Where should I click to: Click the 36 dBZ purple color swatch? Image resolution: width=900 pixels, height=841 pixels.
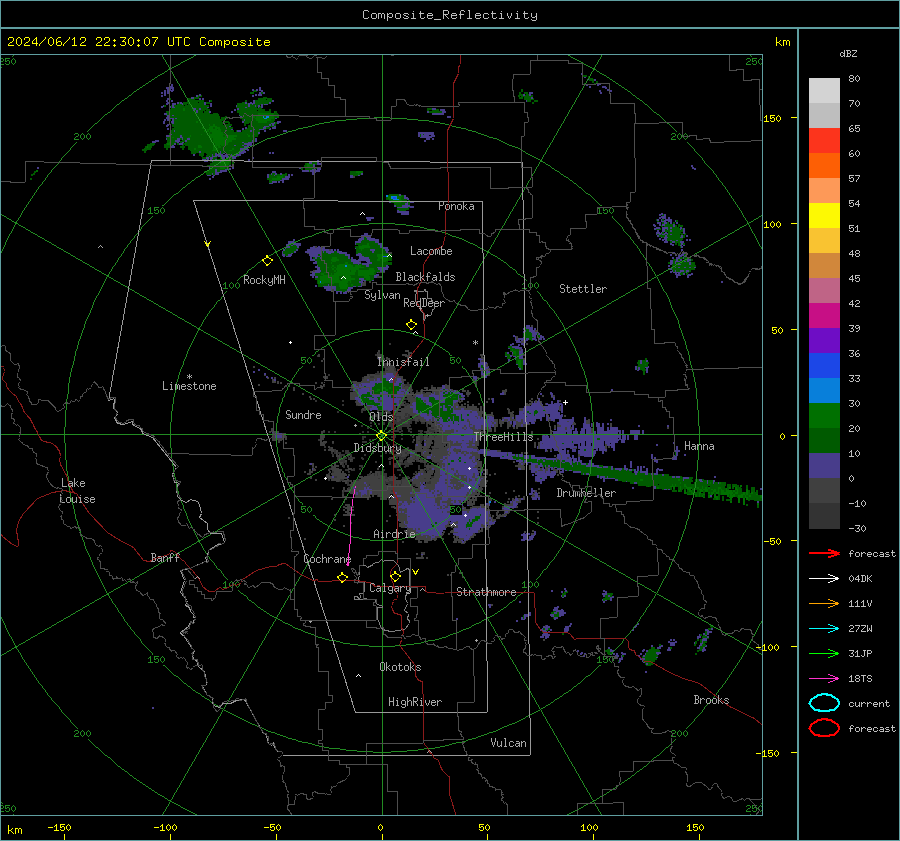tap(824, 340)
